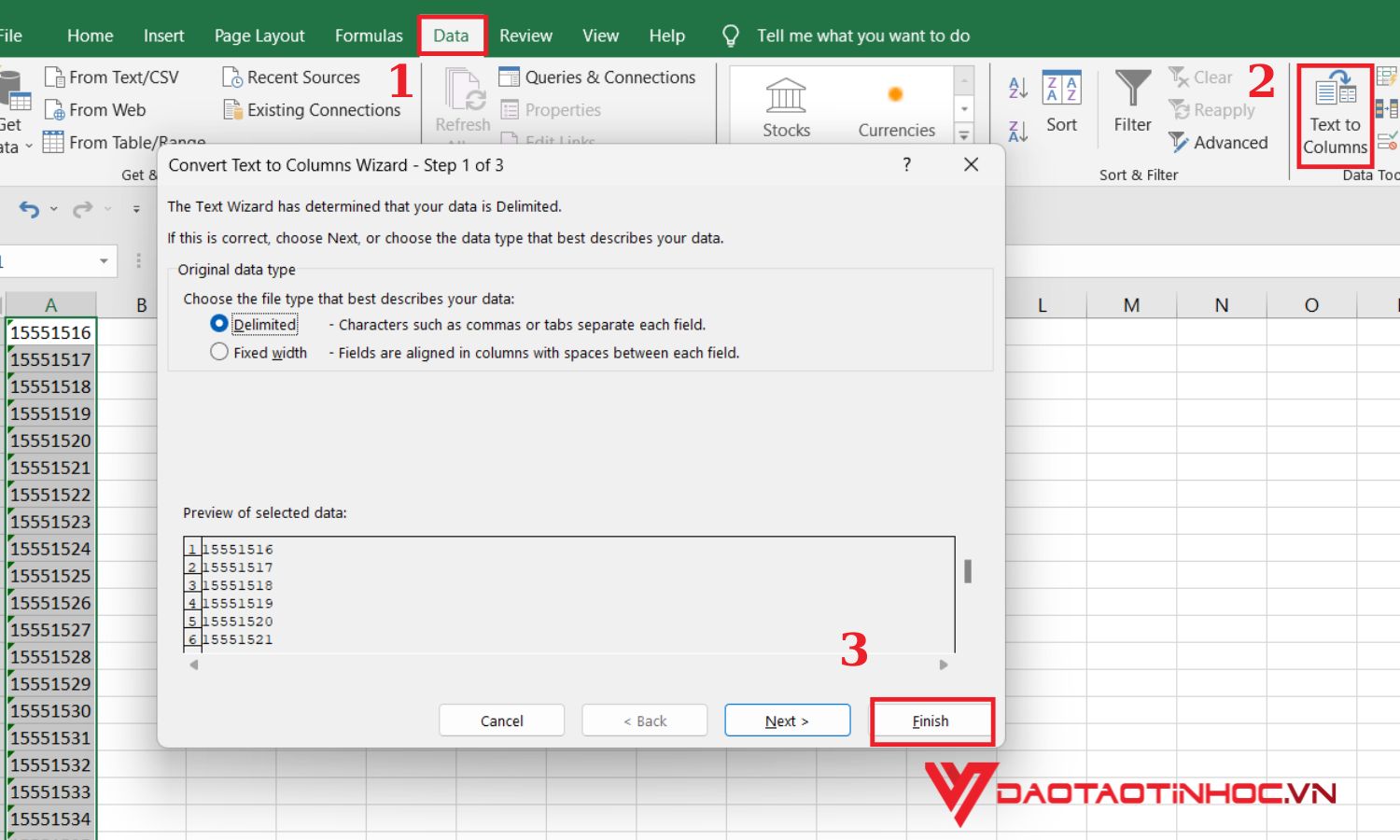
Task: Click the Tell me what you want to do box
Action: [x=863, y=36]
